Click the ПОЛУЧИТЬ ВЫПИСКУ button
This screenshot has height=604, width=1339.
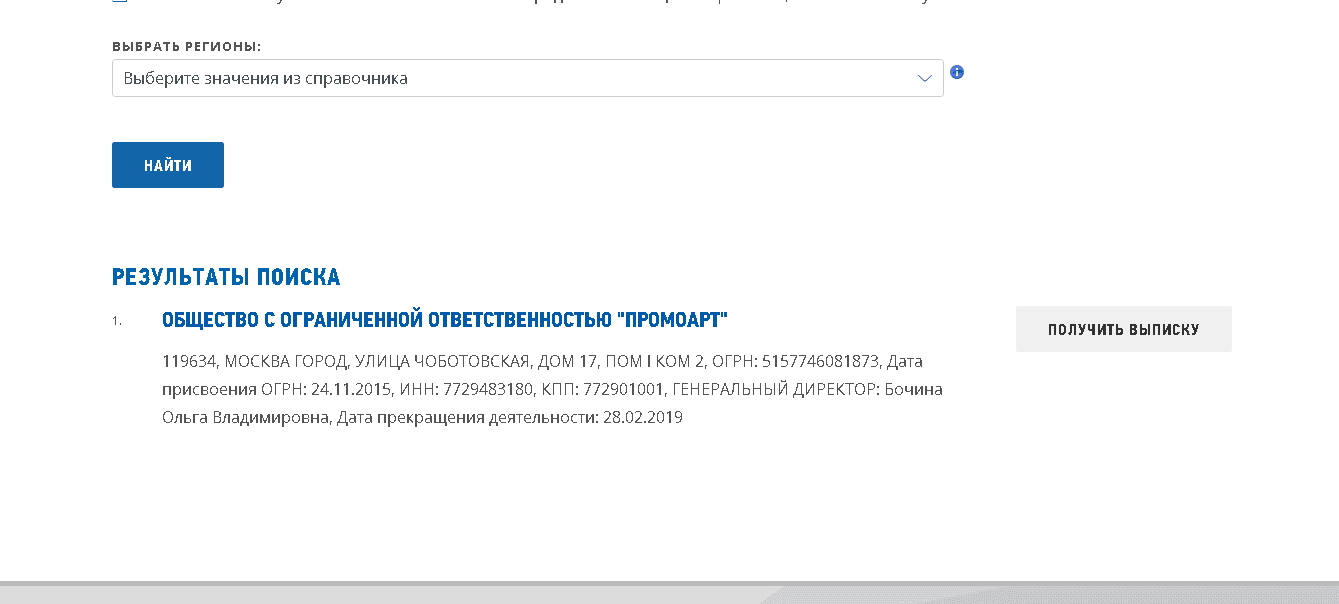(1123, 329)
